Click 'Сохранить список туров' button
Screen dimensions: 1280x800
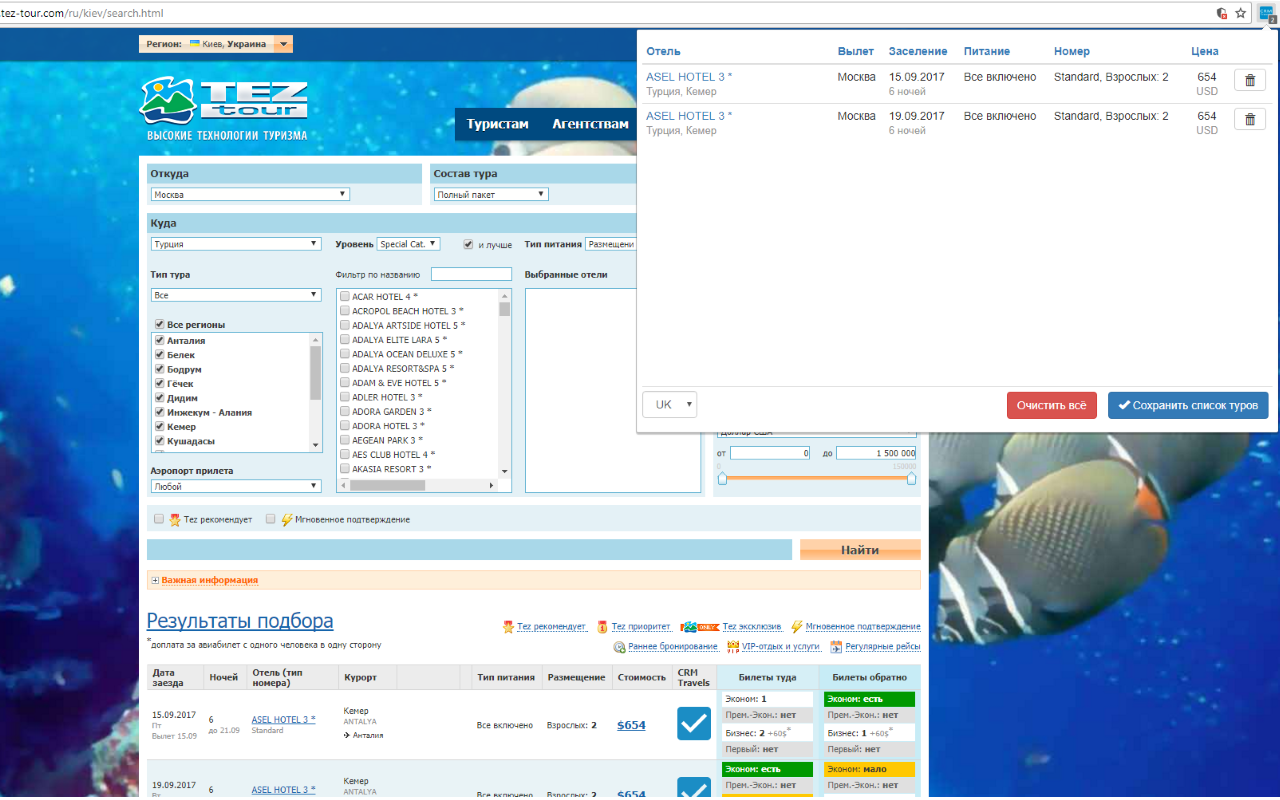pyautogui.click(x=1188, y=405)
